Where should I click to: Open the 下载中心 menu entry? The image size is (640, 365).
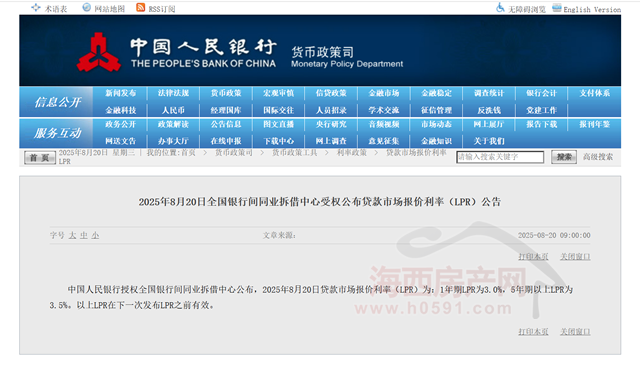pos(279,141)
